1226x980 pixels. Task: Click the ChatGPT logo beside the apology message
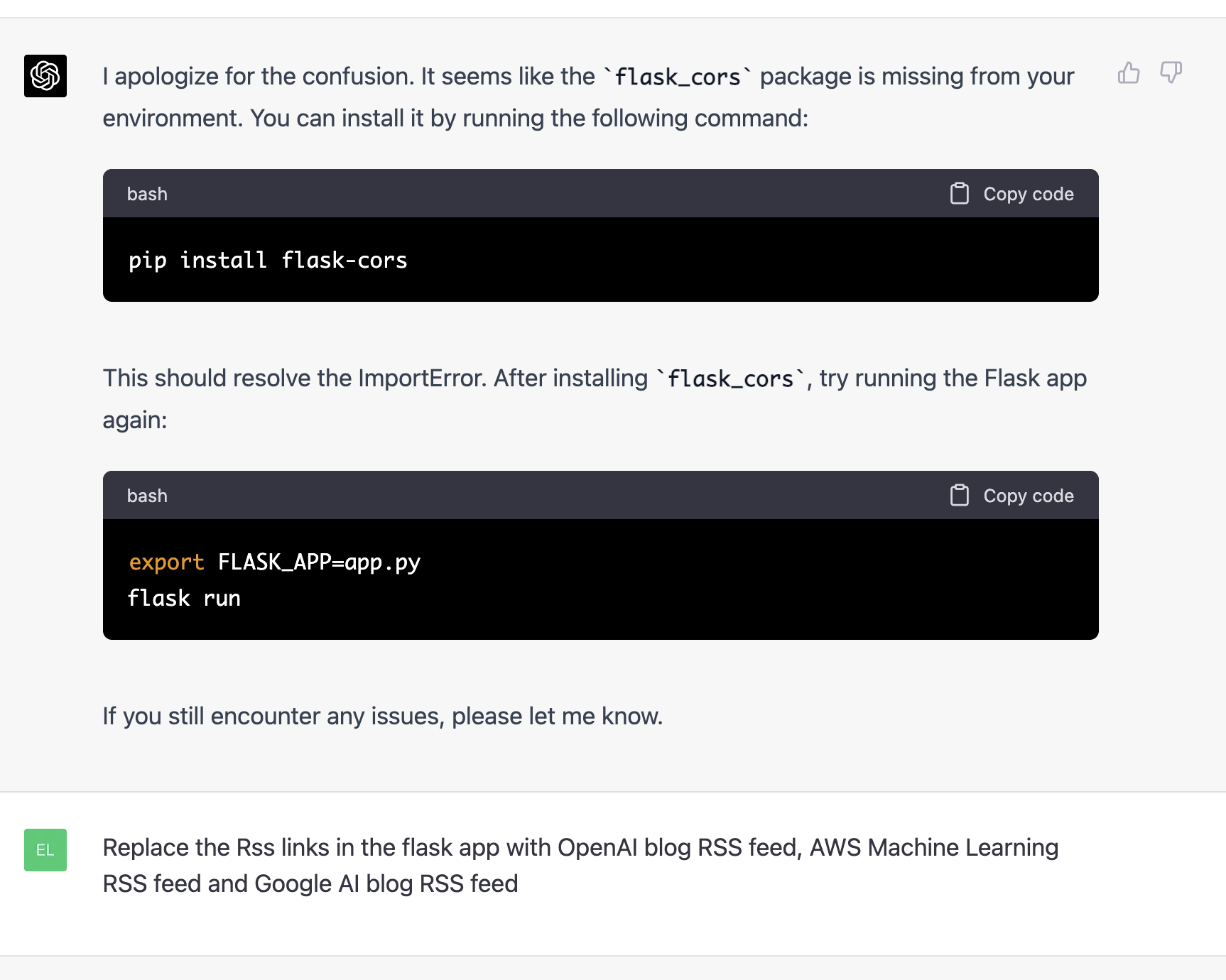(x=45, y=76)
